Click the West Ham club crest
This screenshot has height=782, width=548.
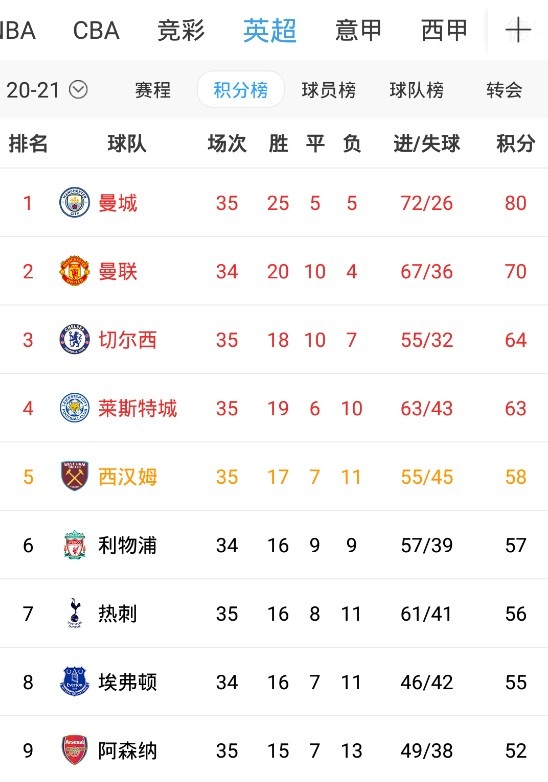click(74, 476)
